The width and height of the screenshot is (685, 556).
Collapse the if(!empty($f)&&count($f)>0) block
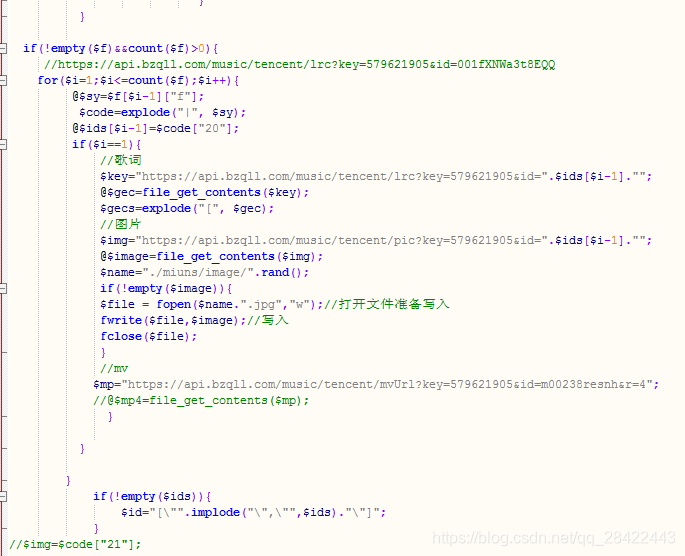(x=3, y=48)
